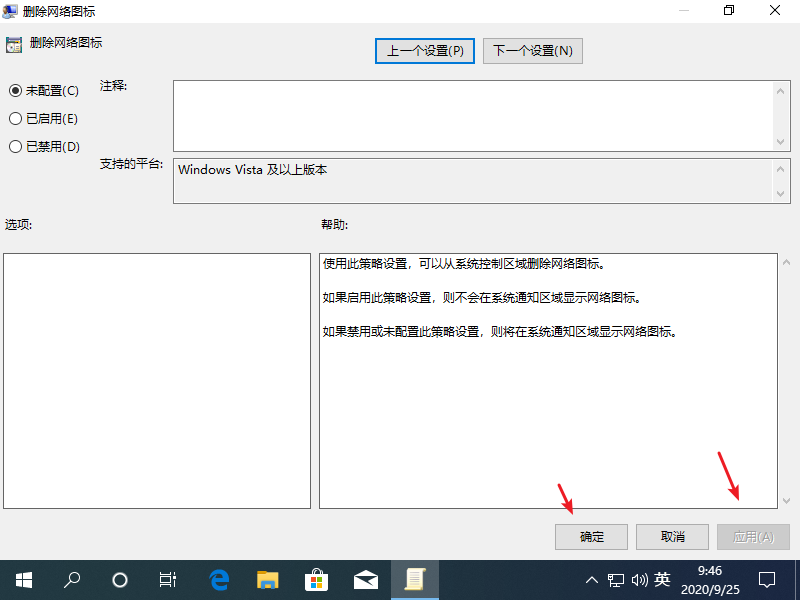The image size is (800, 600).
Task: Open the network icon in the system tray
Action: coord(617,580)
